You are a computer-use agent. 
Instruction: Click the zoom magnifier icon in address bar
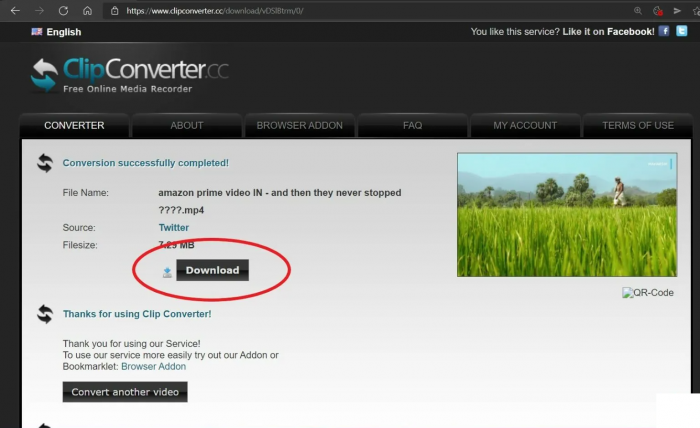pos(638,11)
